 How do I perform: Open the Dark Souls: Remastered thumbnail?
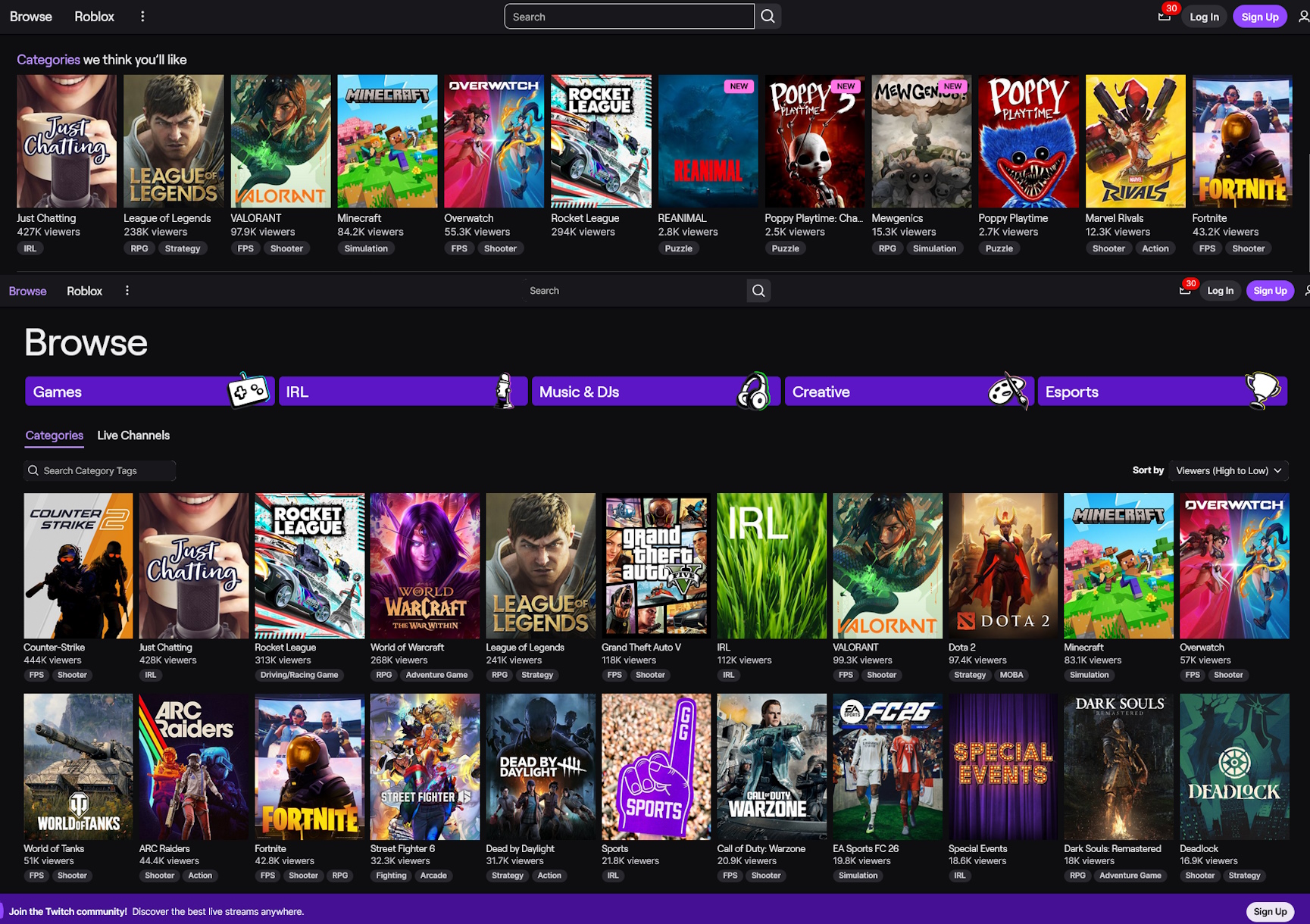[1118, 766]
